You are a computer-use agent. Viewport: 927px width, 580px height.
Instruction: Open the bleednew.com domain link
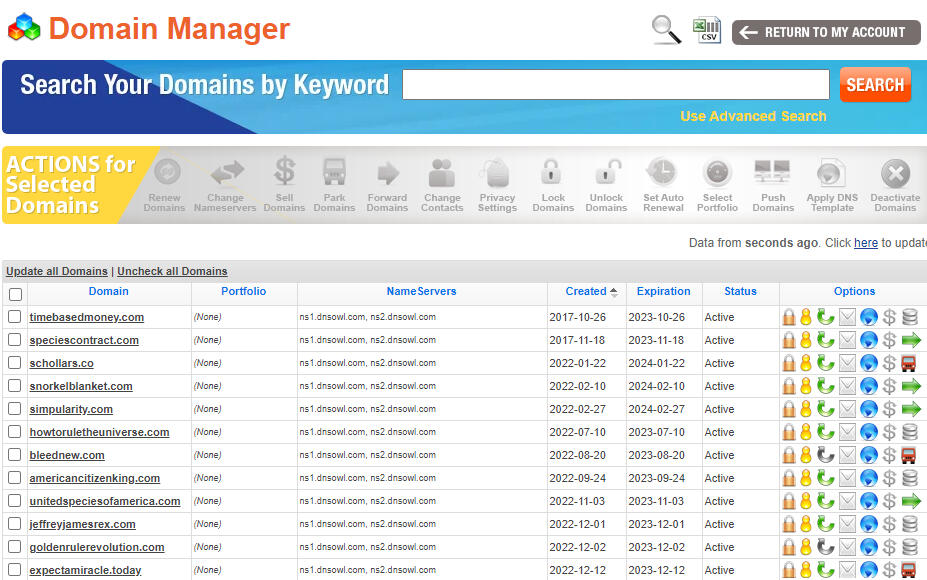coord(67,455)
